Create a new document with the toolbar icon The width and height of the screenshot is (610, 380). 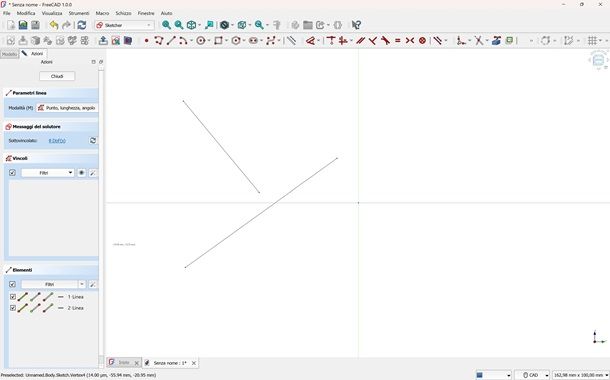point(11,25)
